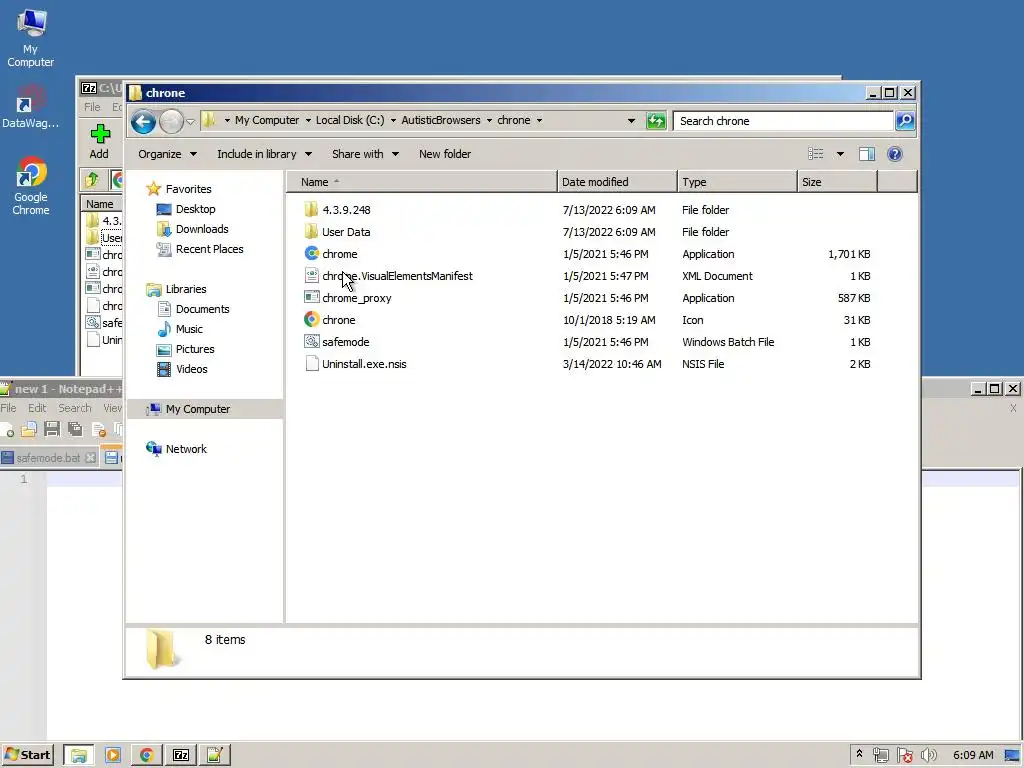This screenshot has width=1024, height=768.
Task: Close the safemode.bat tab
Action: pyautogui.click(x=91, y=458)
